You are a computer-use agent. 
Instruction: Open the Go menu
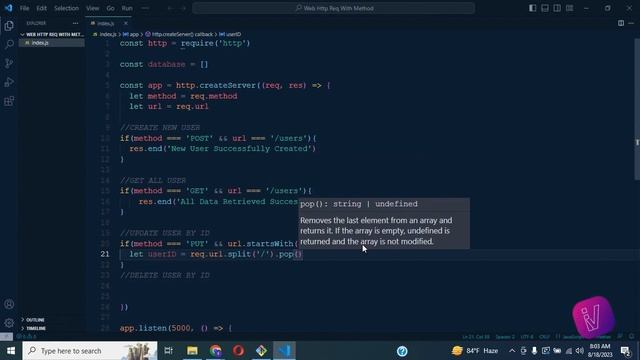coord(111,8)
